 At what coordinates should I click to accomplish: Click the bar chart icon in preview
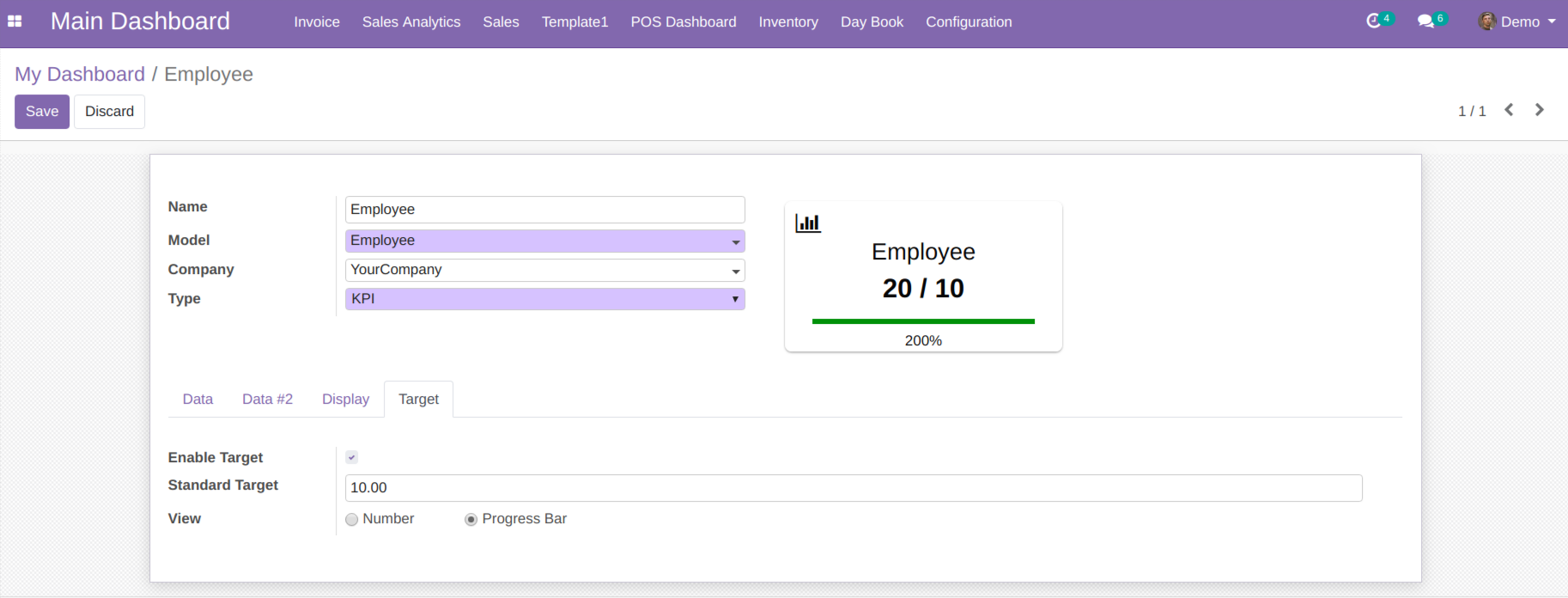[x=807, y=223]
